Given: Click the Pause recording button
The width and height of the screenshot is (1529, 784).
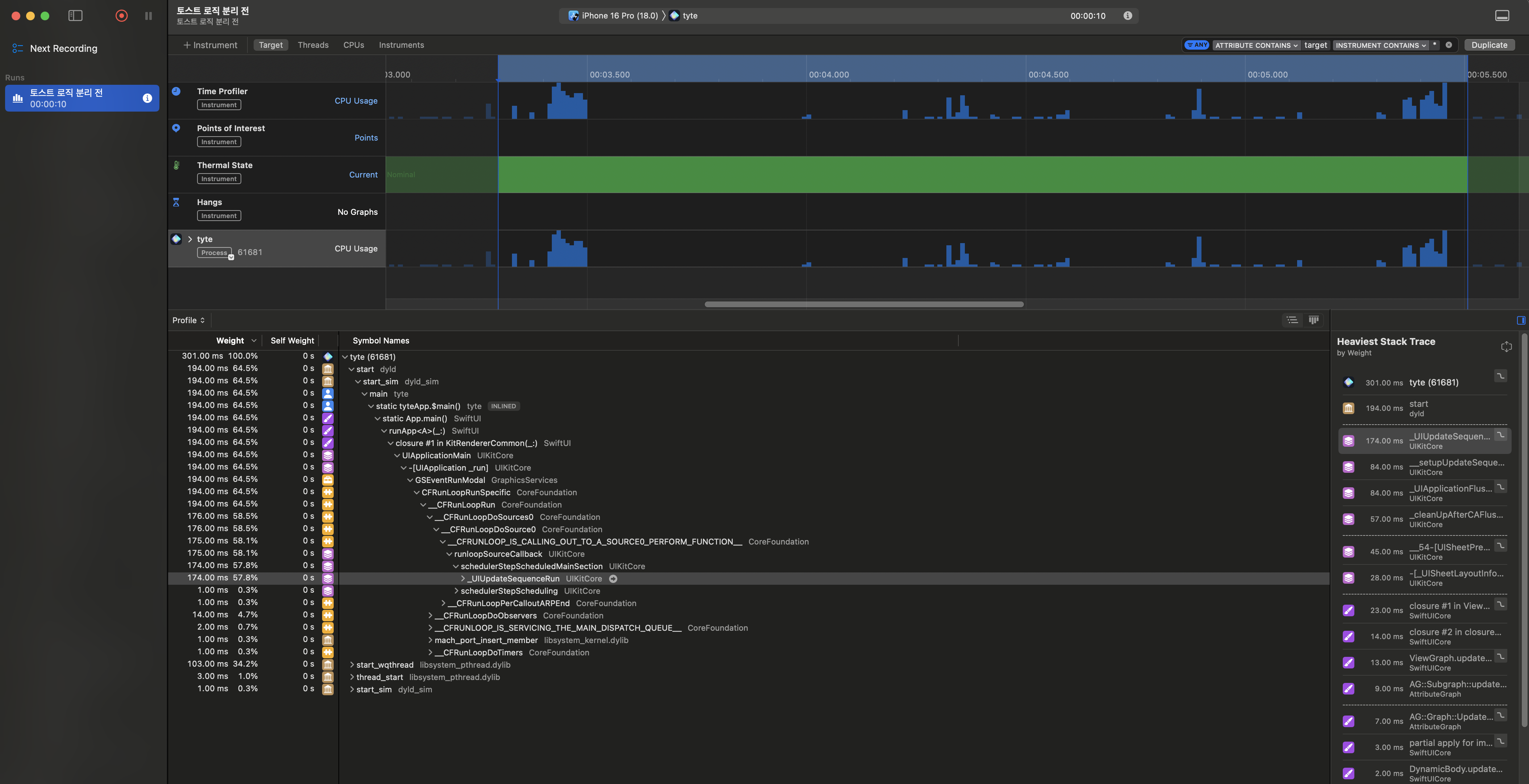Looking at the screenshot, I should 149,16.
